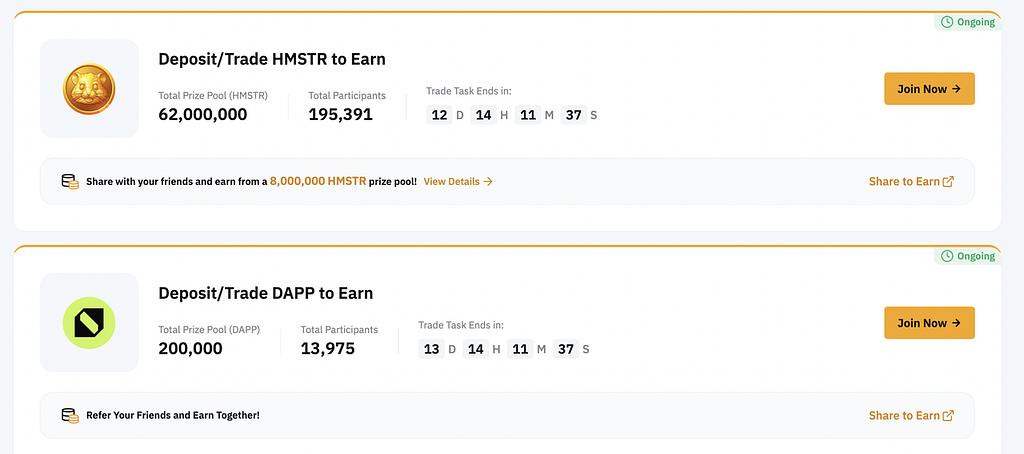Open Share to Earn link for DAPP
The height and width of the screenshot is (454, 1024).
pos(904,416)
